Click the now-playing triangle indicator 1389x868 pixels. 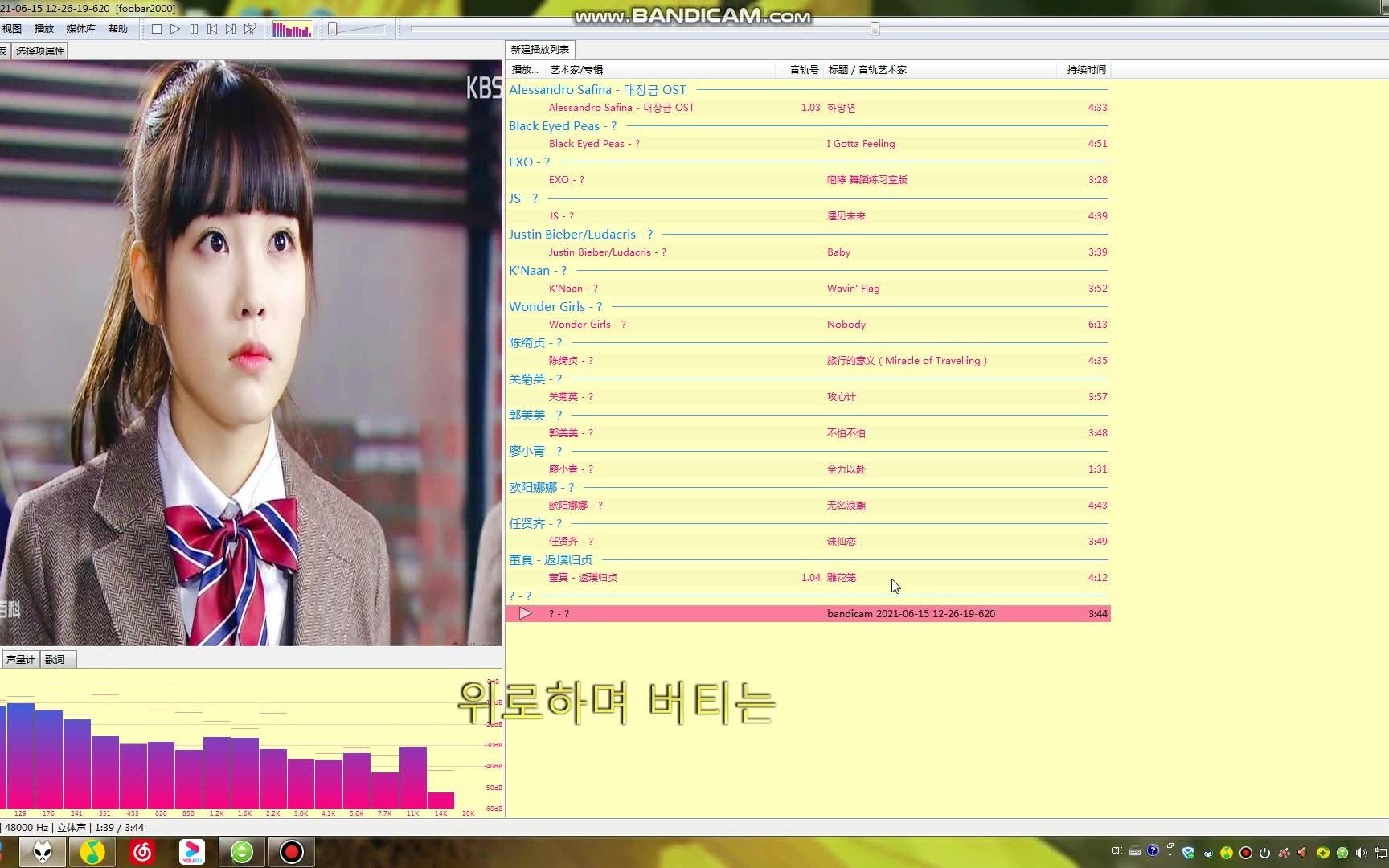[x=525, y=614]
